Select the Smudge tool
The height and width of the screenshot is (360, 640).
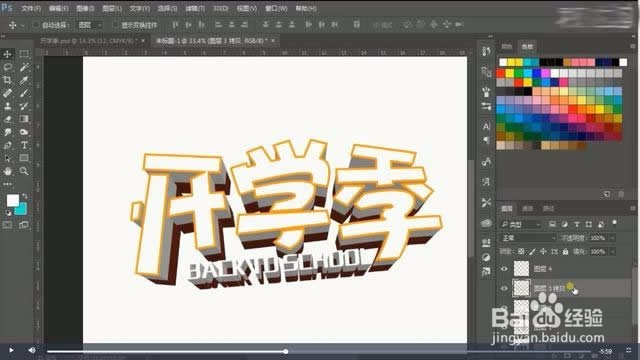pyautogui.click(x=7, y=132)
